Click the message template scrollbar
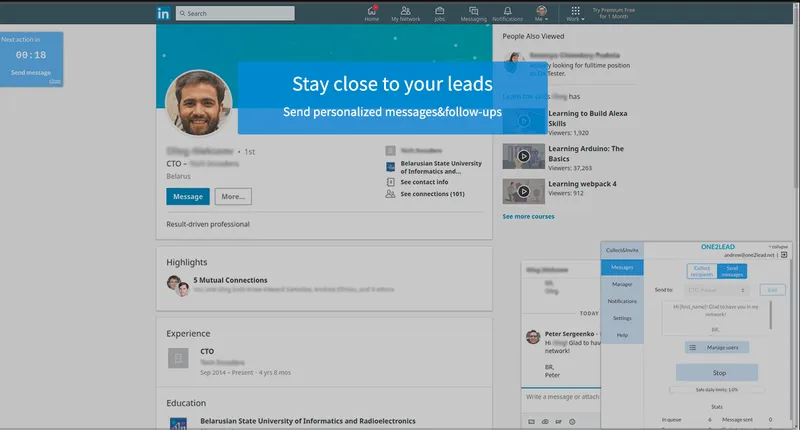The height and width of the screenshot is (430, 800). point(771,315)
